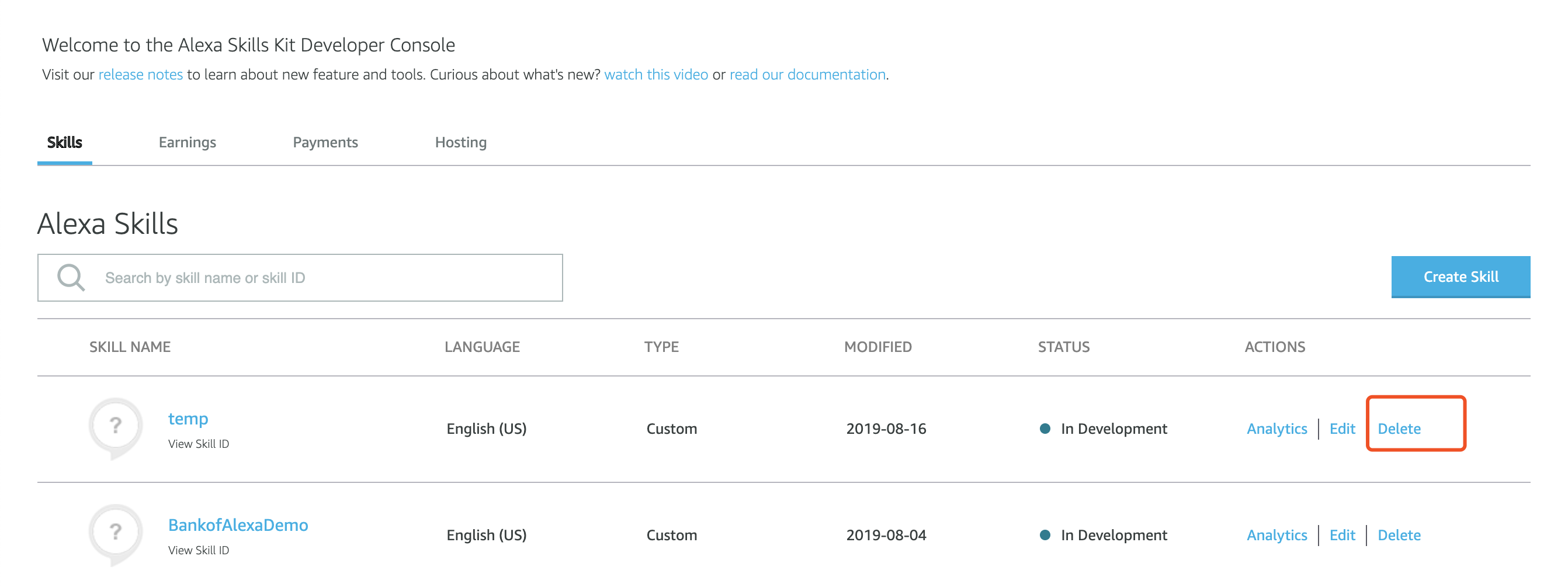Select the 2019-08-16 modified date

click(886, 429)
